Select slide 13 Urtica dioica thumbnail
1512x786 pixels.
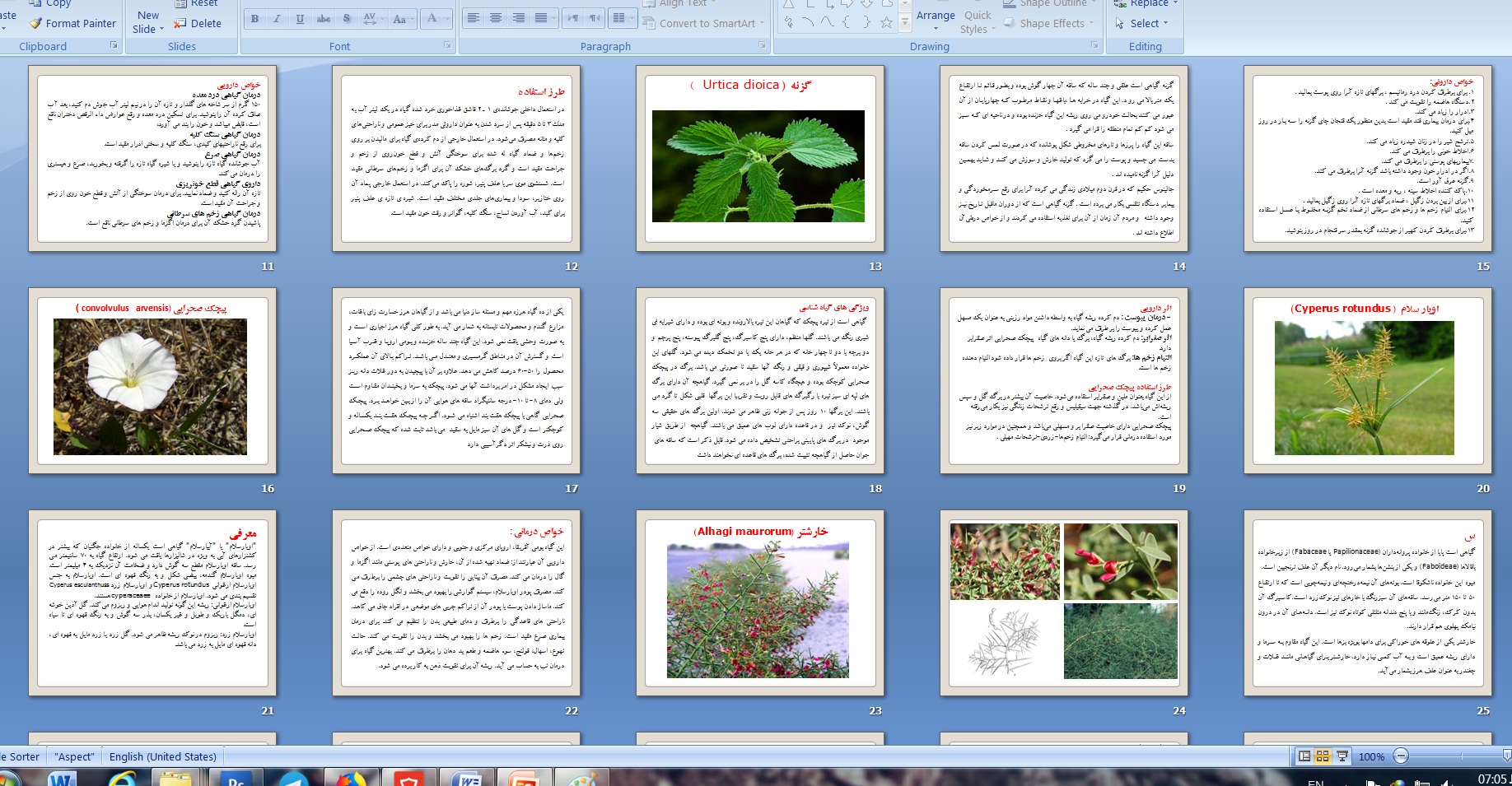(x=760, y=158)
